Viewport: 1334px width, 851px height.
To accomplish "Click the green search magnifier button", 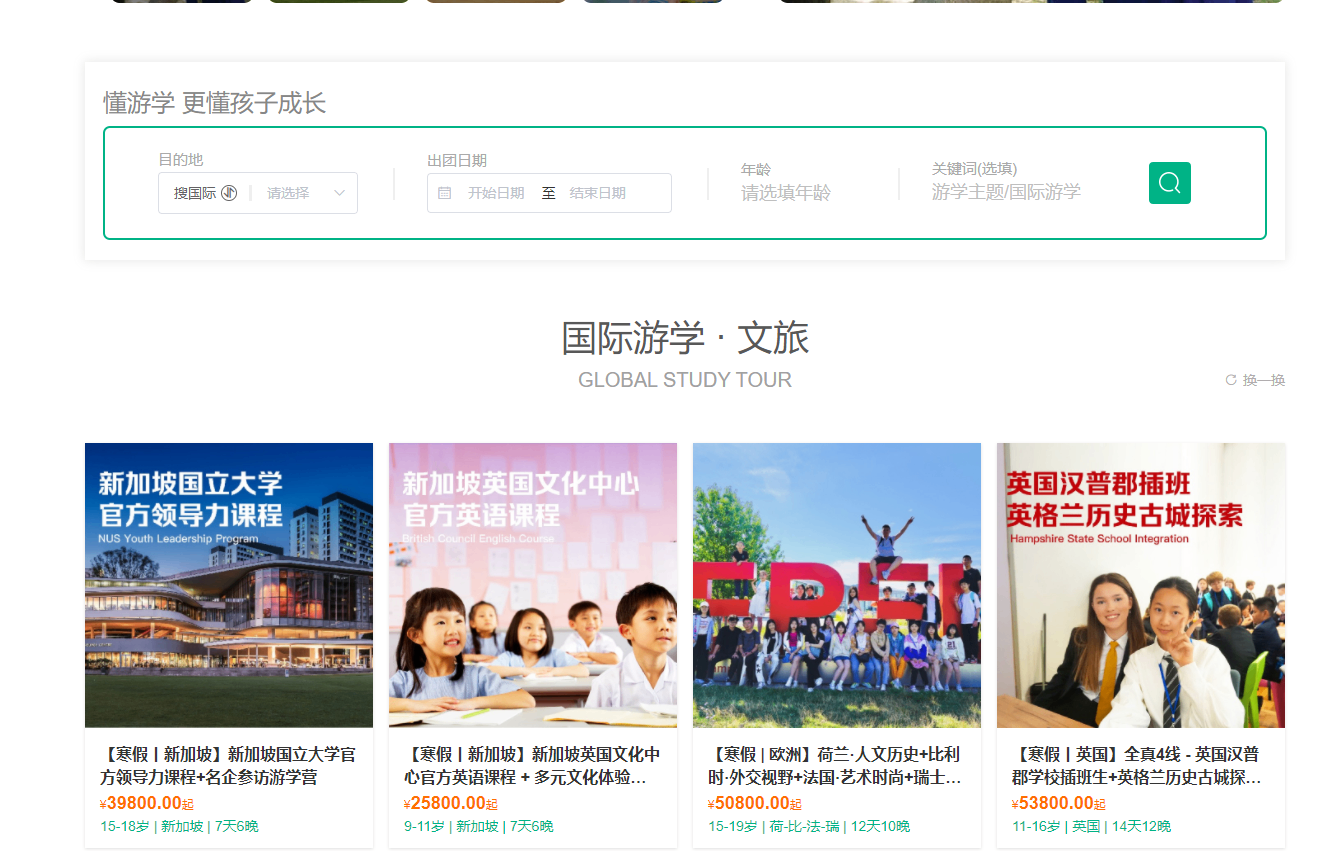I will tap(1169, 183).
